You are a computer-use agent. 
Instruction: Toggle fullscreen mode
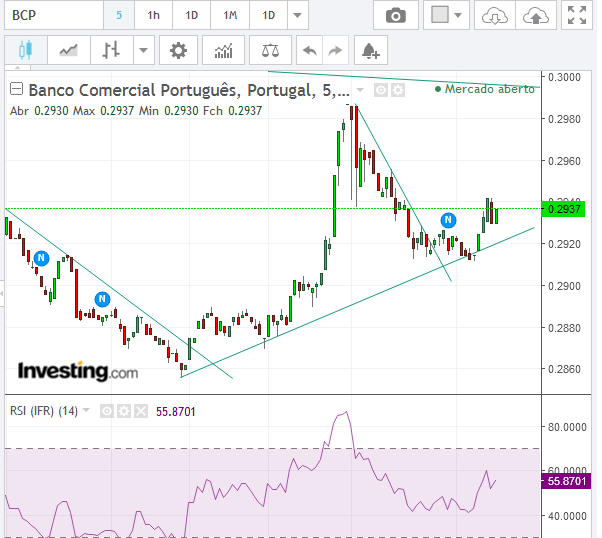[577, 15]
